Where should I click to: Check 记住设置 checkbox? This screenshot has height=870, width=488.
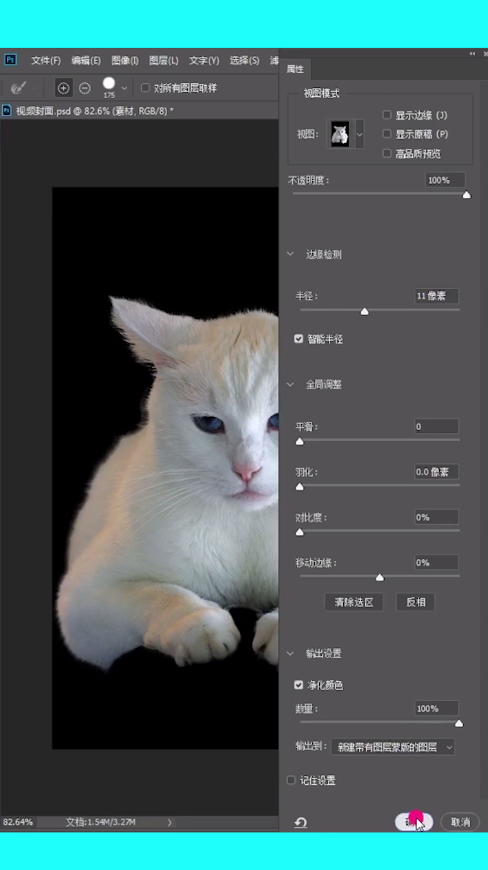pyautogui.click(x=291, y=780)
